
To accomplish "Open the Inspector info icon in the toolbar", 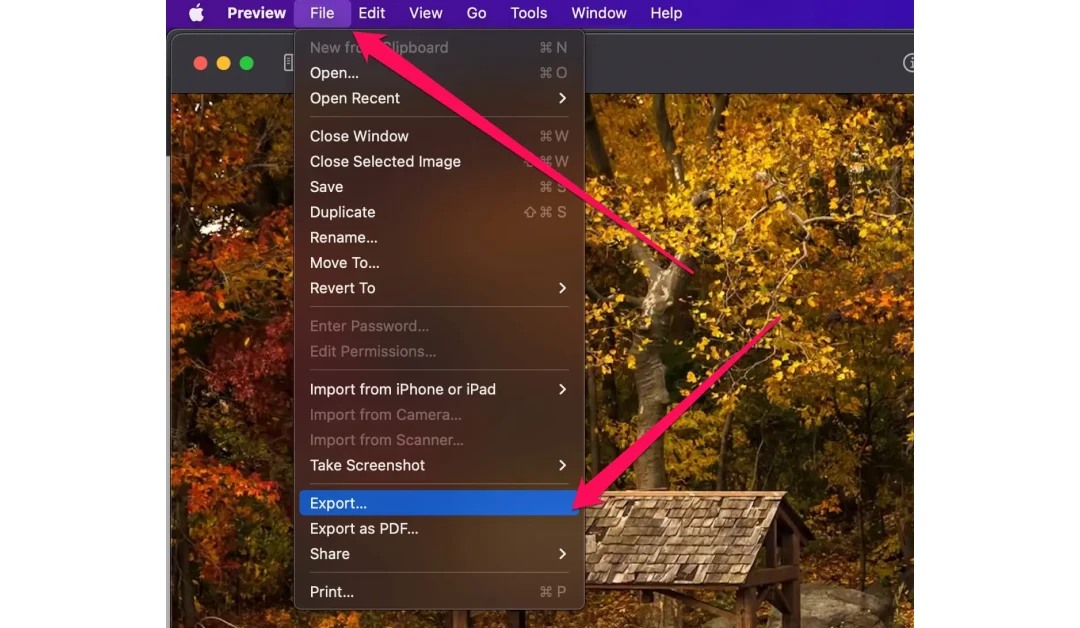I will tap(909, 62).
